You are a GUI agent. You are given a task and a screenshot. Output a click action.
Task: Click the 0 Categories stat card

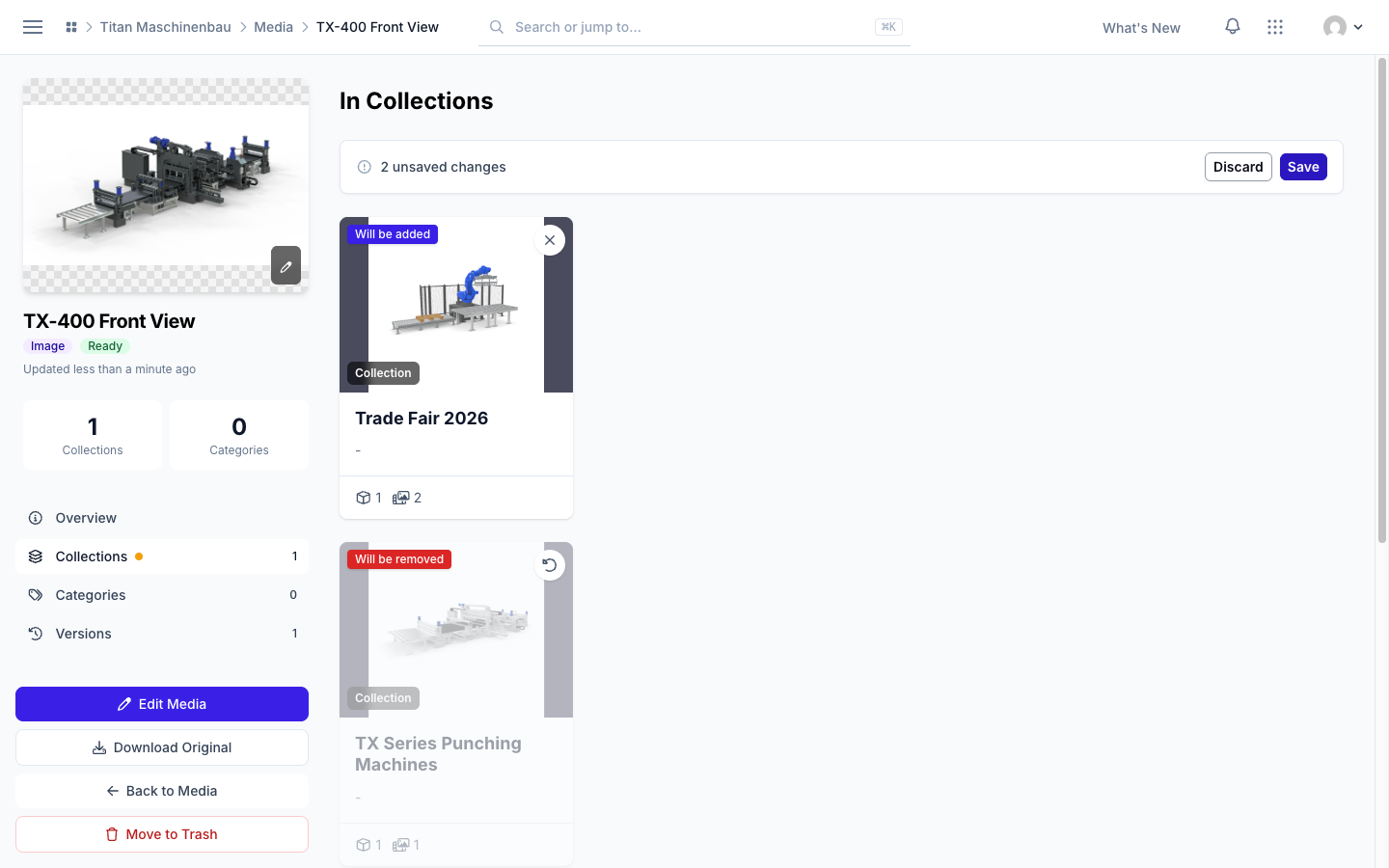tap(239, 435)
